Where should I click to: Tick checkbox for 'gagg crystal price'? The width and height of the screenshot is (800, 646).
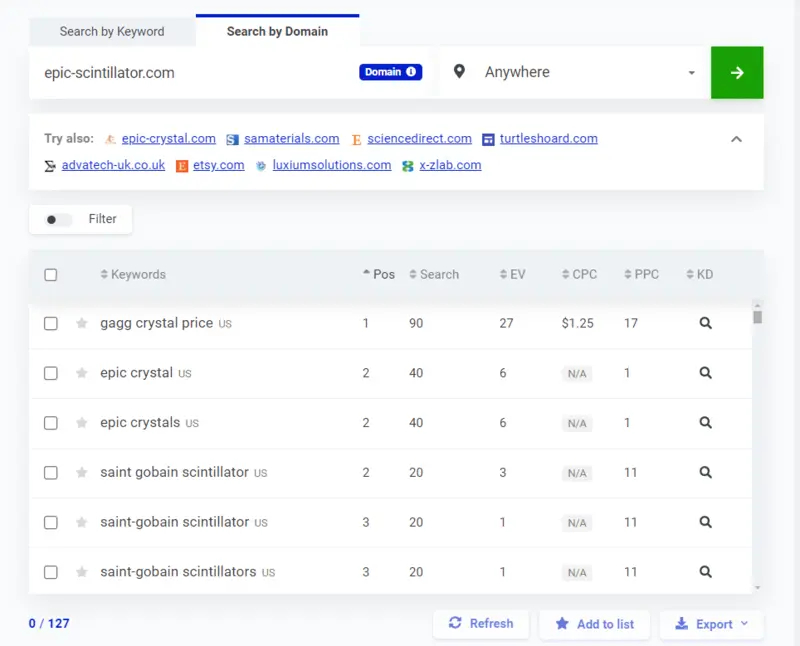(51, 324)
